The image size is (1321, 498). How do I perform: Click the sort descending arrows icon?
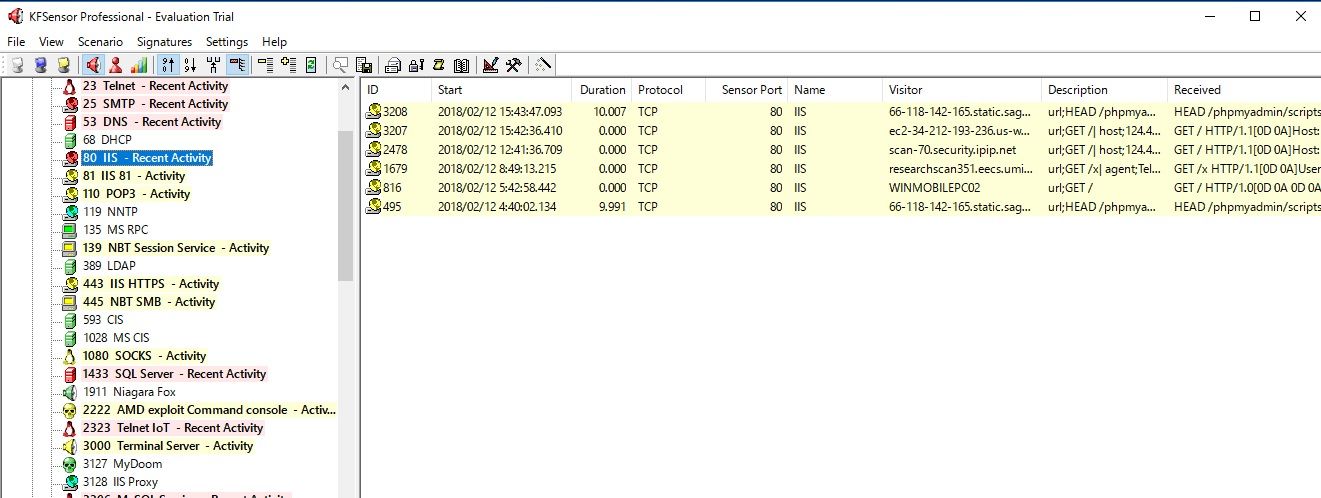[x=191, y=65]
